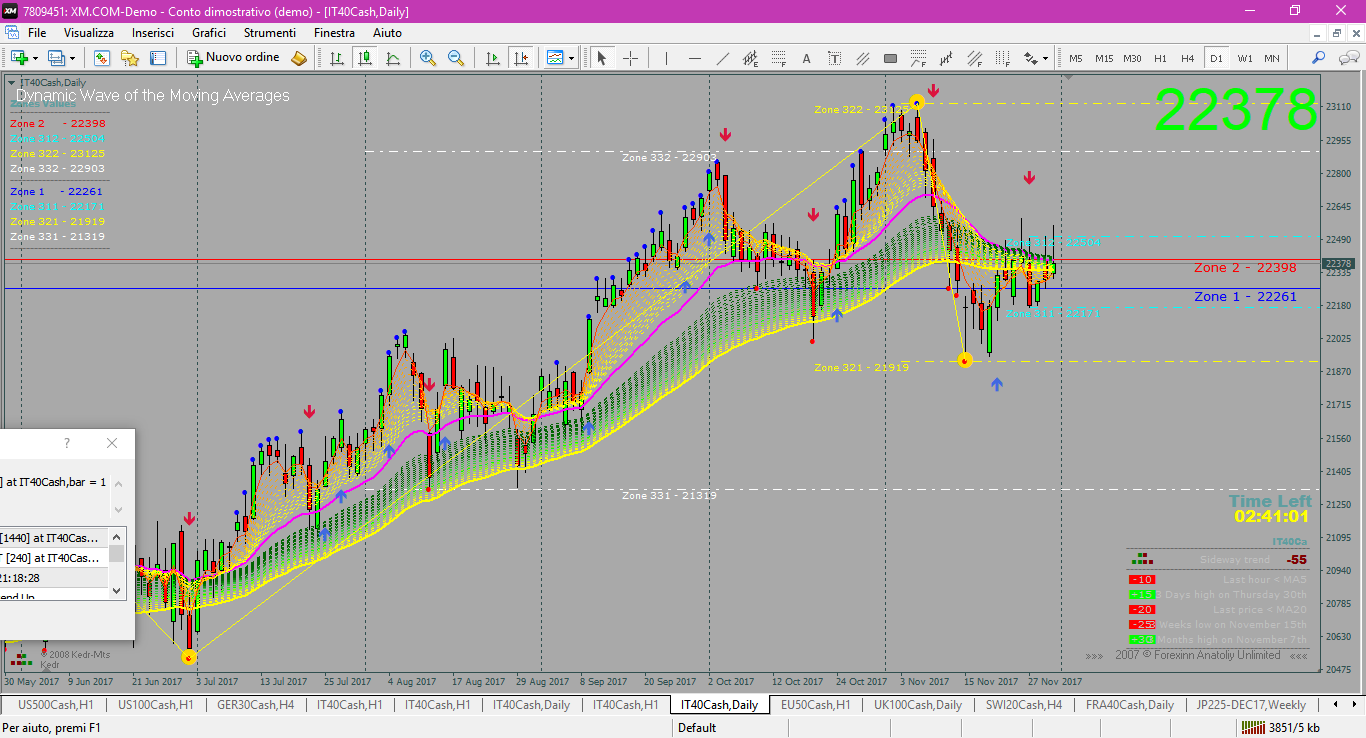
Task: Zoom out of the chart
Action: click(456, 58)
